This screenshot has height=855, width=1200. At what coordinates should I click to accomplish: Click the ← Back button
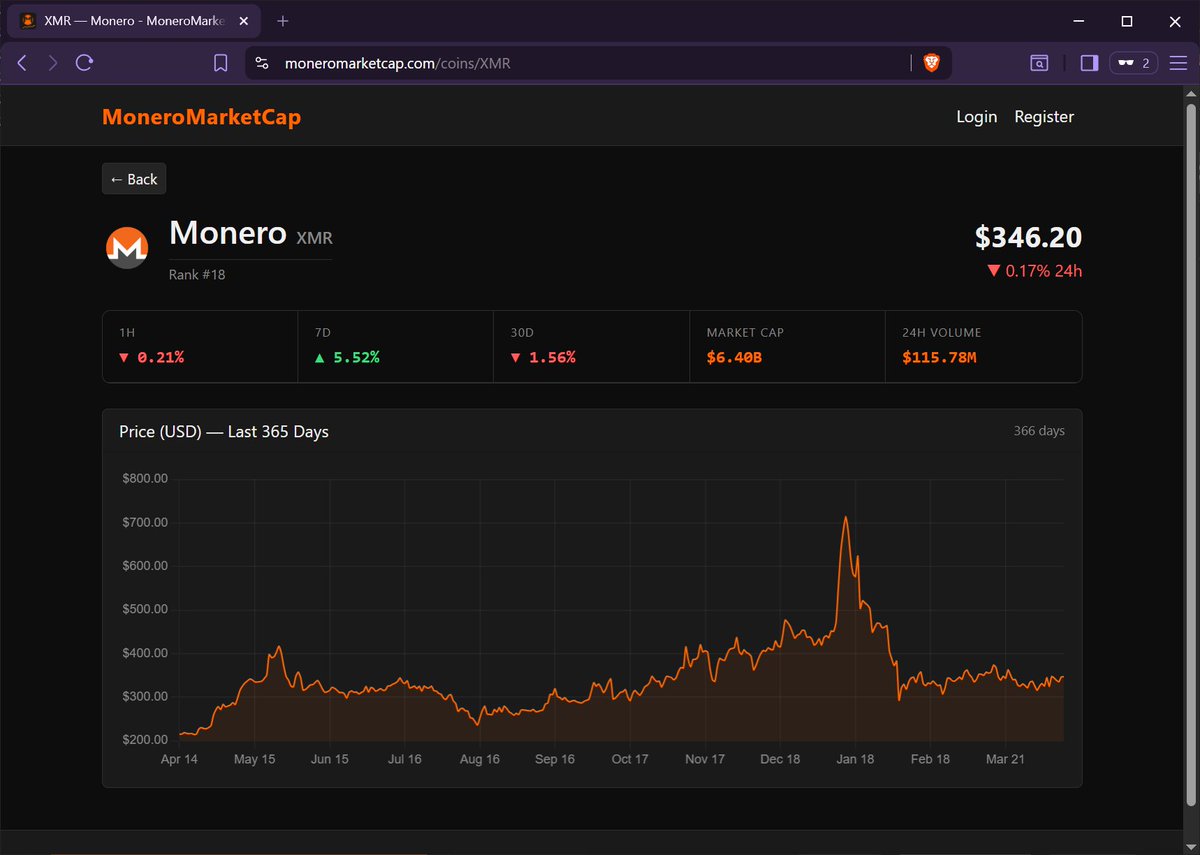pos(134,179)
